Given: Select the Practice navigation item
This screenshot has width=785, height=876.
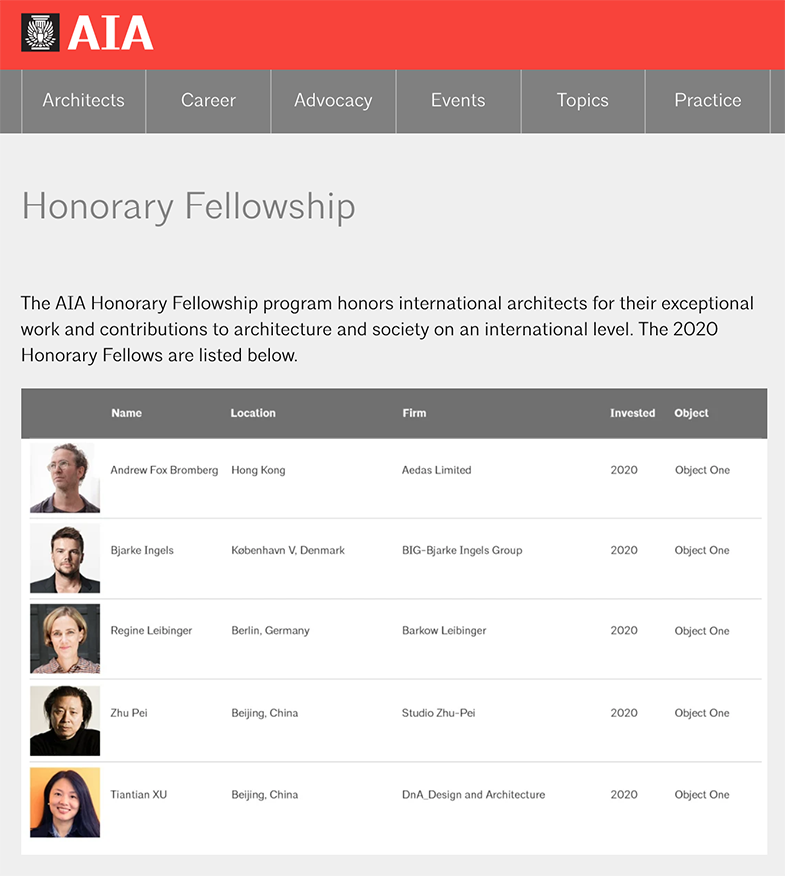Looking at the screenshot, I should 708,101.
